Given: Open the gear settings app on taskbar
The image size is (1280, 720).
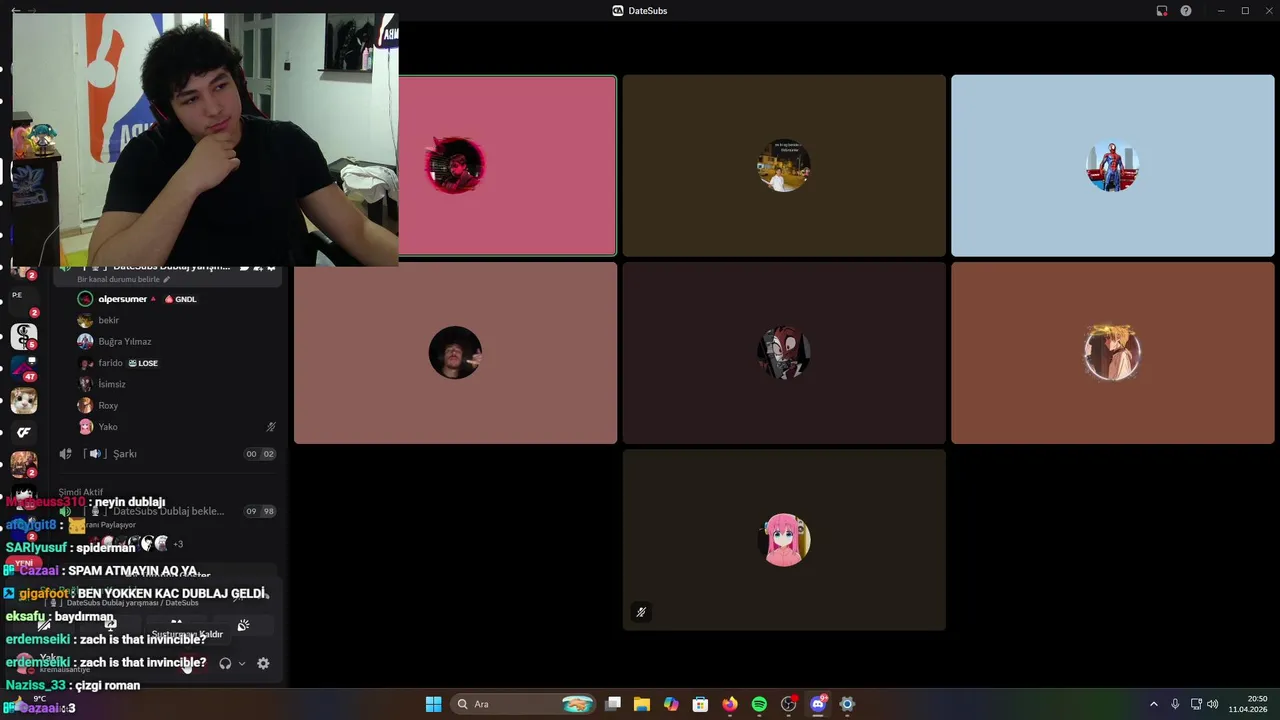Looking at the screenshot, I should [847, 704].
